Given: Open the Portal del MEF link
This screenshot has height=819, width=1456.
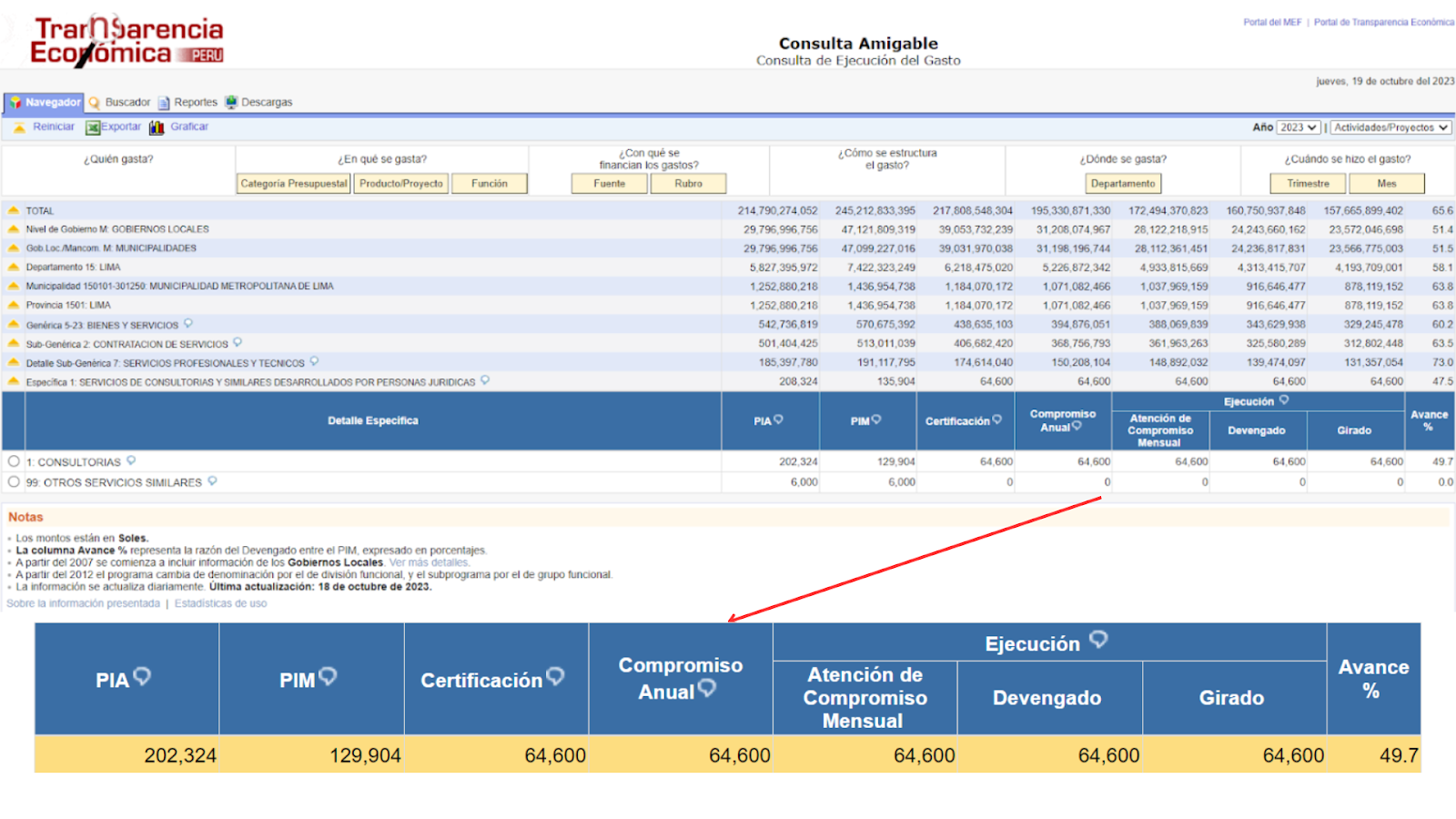Looking at the screenshot, I should [1272, 23].
